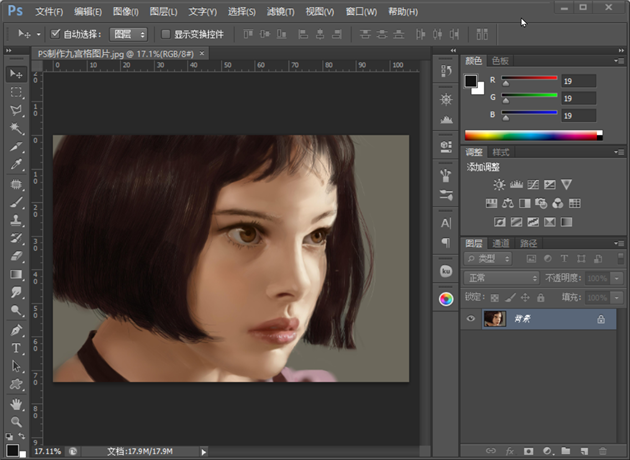Open the Filter menu
The width and height of the screenshot is (630, 460).
(x=280, y=12)
